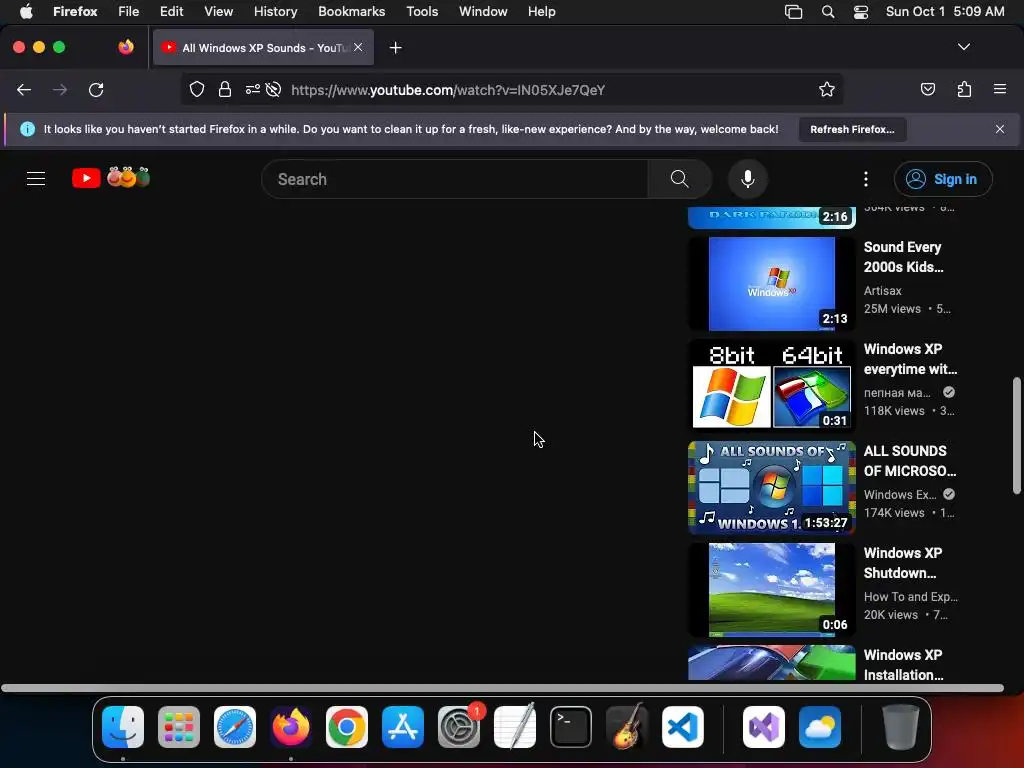This screenshot has height=768, width=1024.
Task: Bookmark this page with star icon
Action: click(x=827, y=89)
